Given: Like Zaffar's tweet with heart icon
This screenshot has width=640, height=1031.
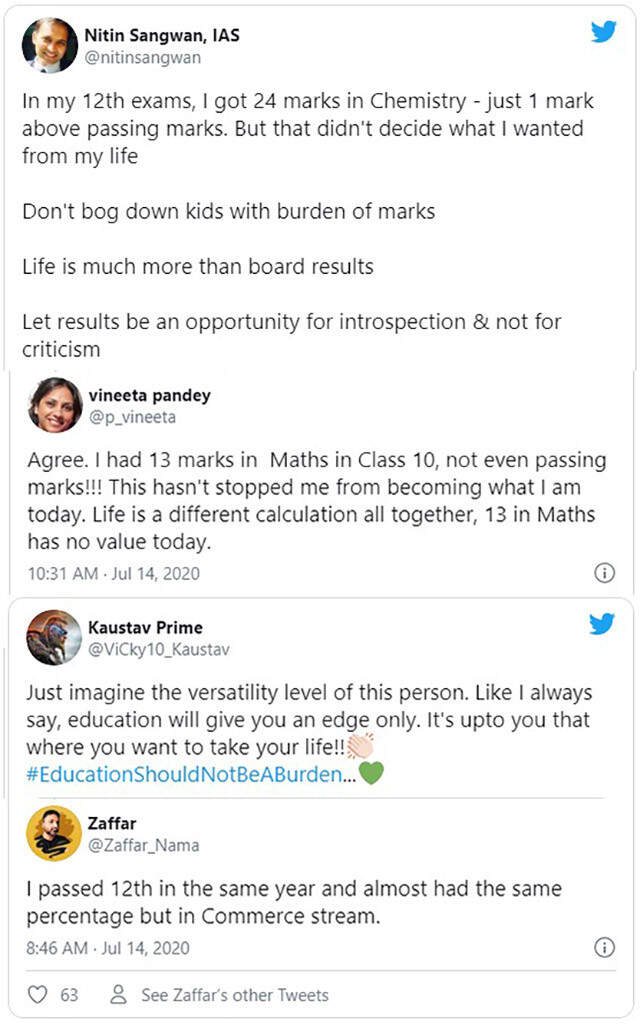Looking at the screenshot, I should (38, 995).
